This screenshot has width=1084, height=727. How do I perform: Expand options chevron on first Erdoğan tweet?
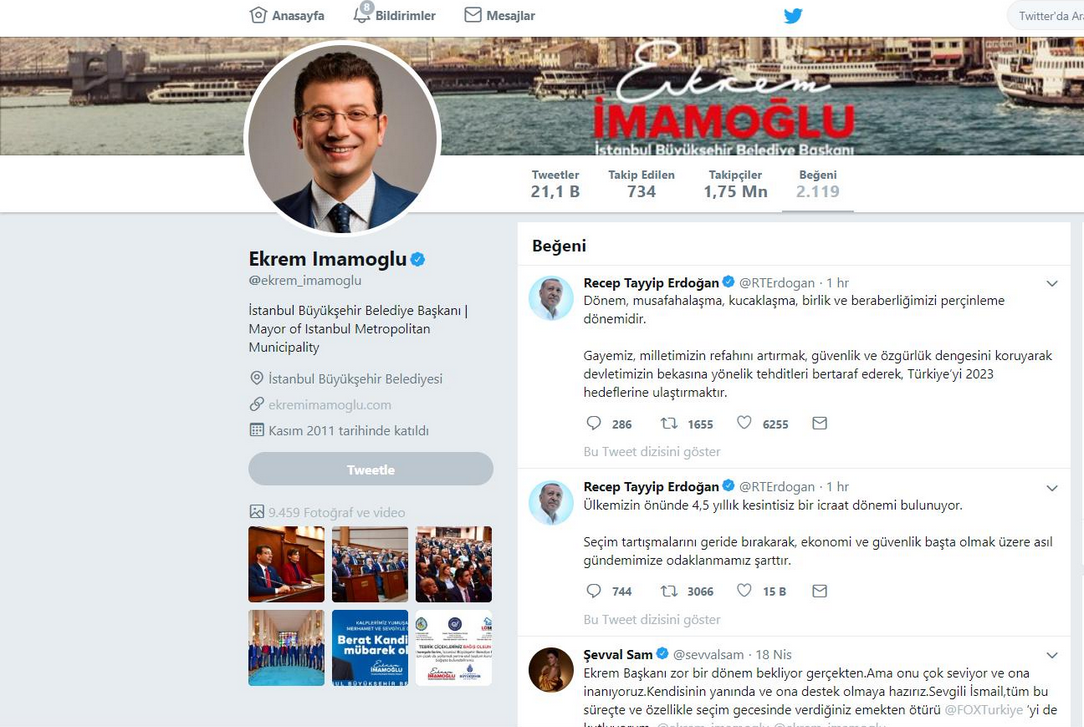pos(1052,283)
